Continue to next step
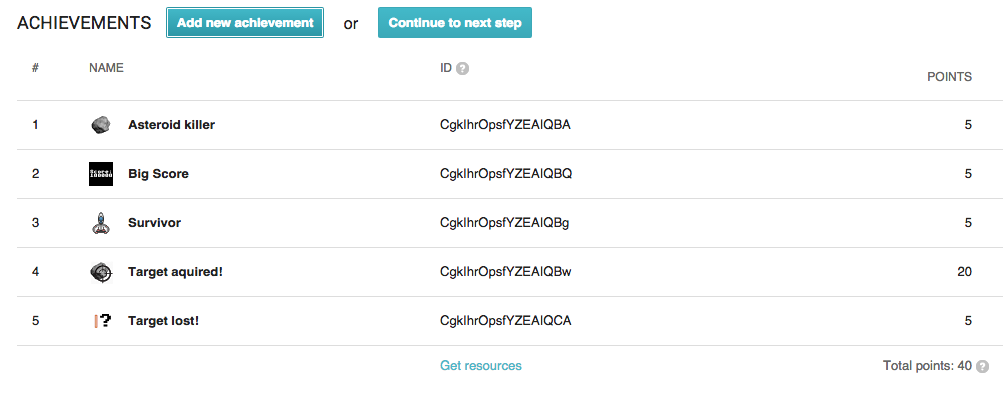The width and height of the screenshot is (1003, 396). click(455, 23)
